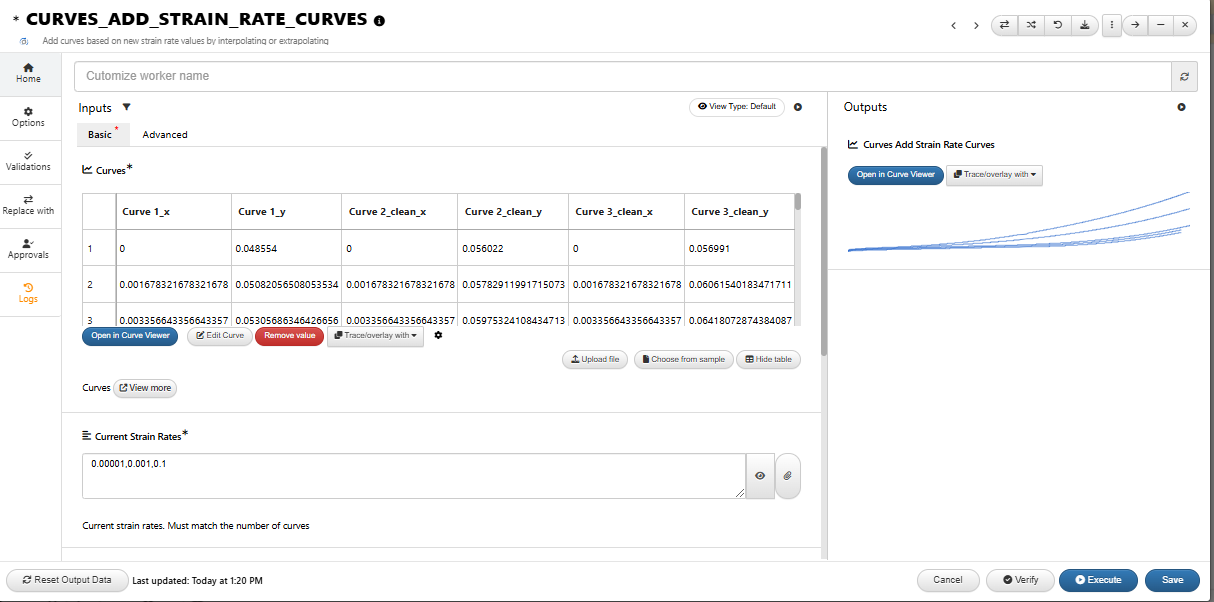Click the download icon in top toolbar
The width and height of the screenshot is (1214, 602).
[1084, 25]
